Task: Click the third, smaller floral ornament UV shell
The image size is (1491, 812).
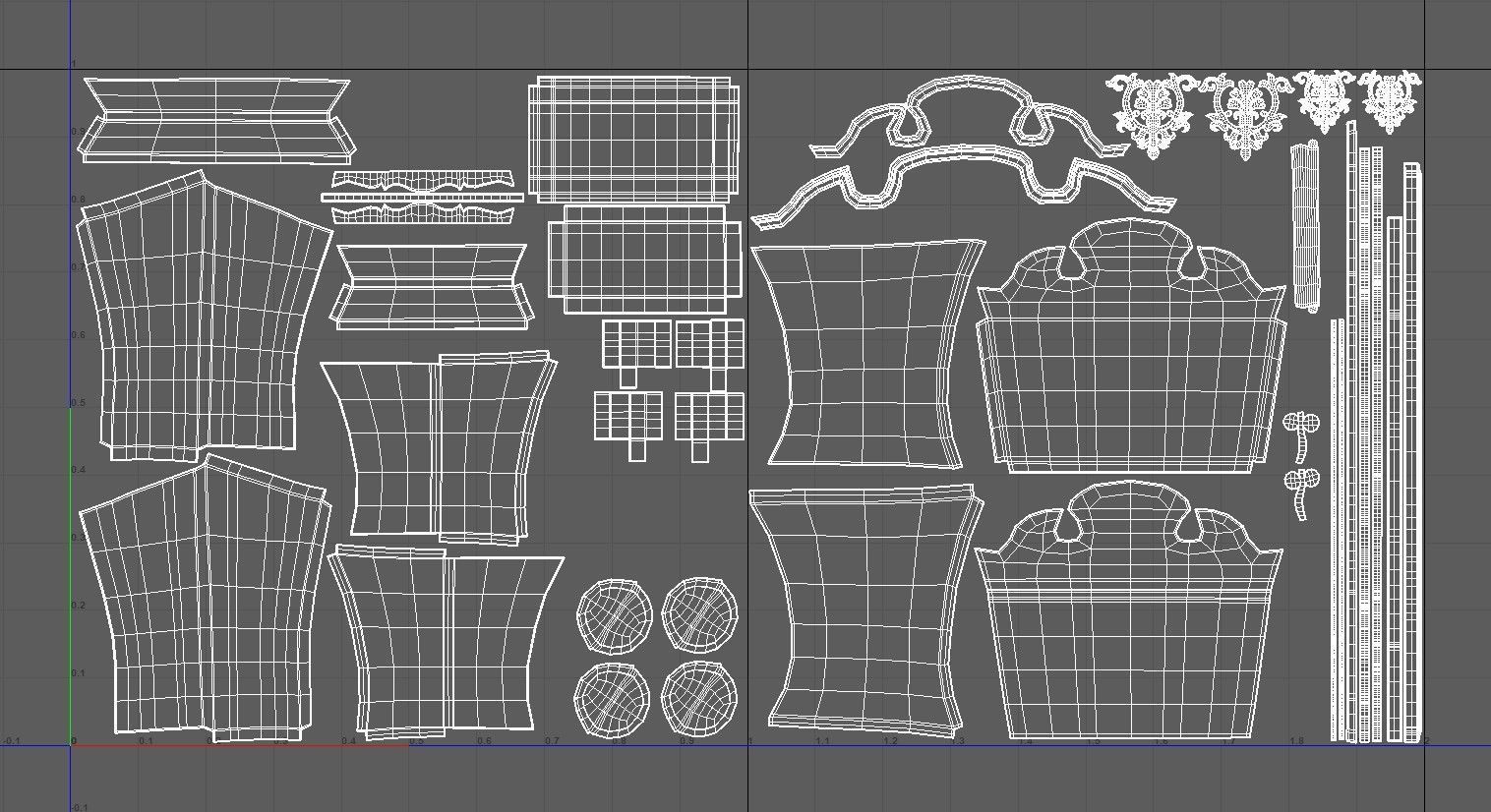Action: coord(1325,100)
